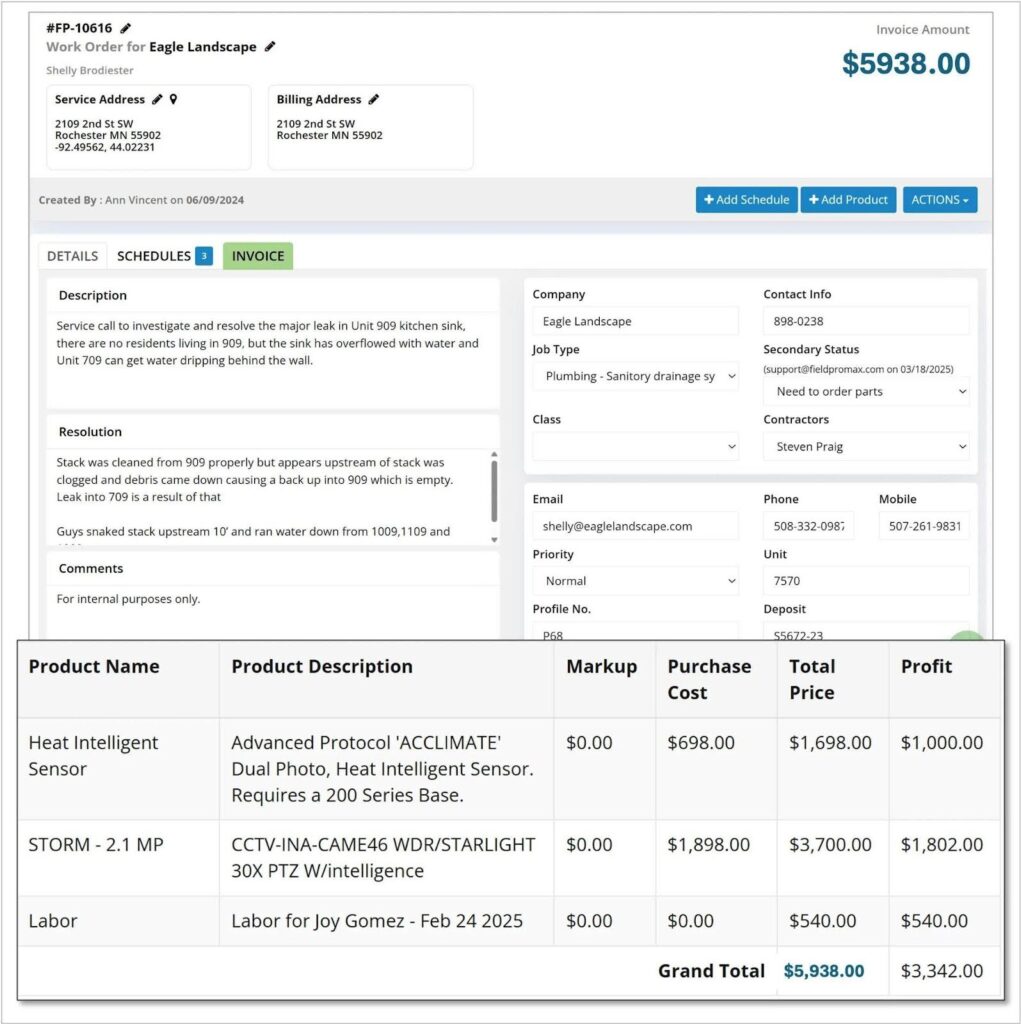1021x1024 pixels.
Task: Expand the Contractors dropdown
Action: [x=866, y=447]
